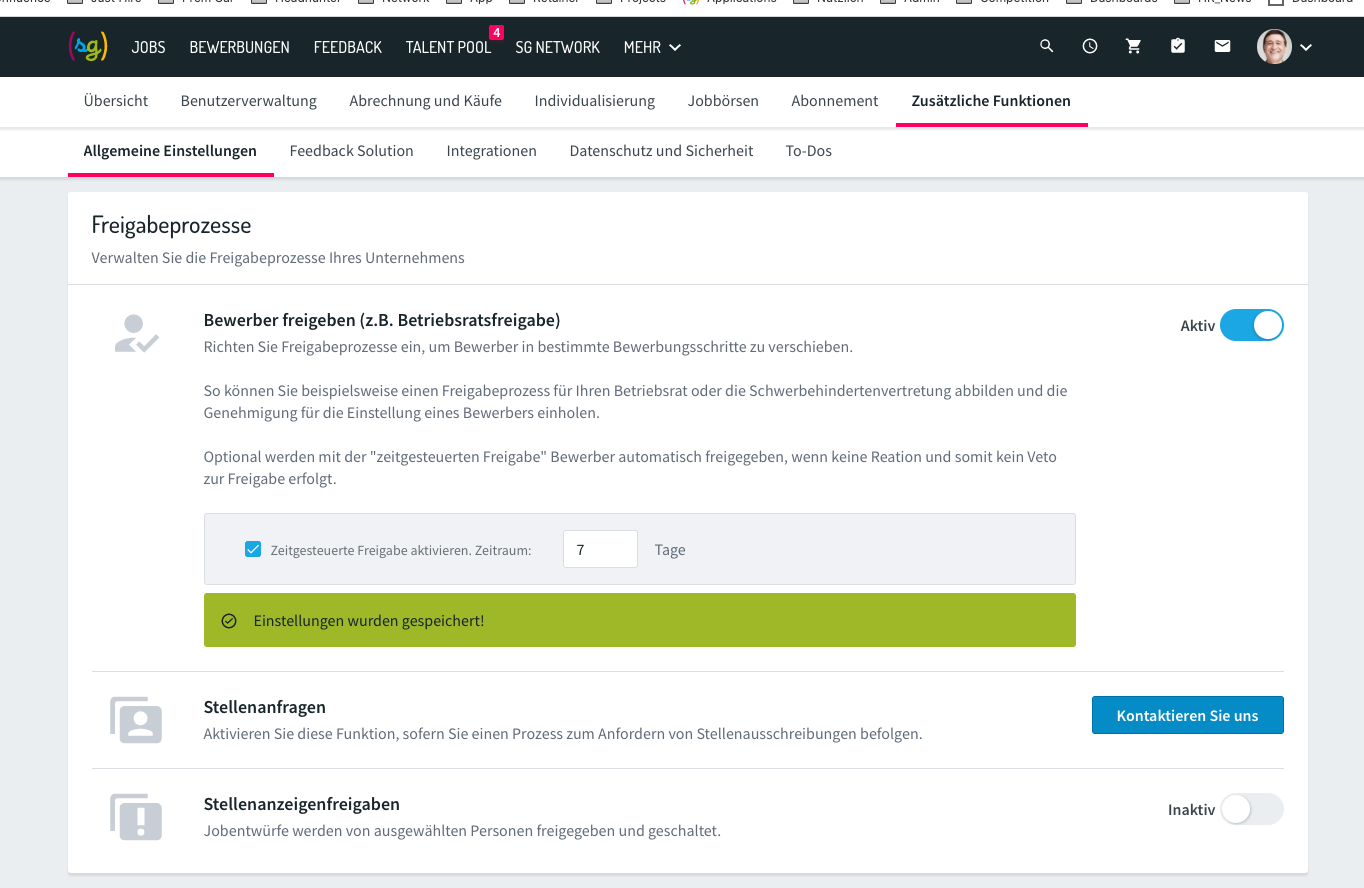This screenshot has width=1364, height=888.
Task: Switch to Abrechnung und Käufe tab
Action: click(426, 101)
